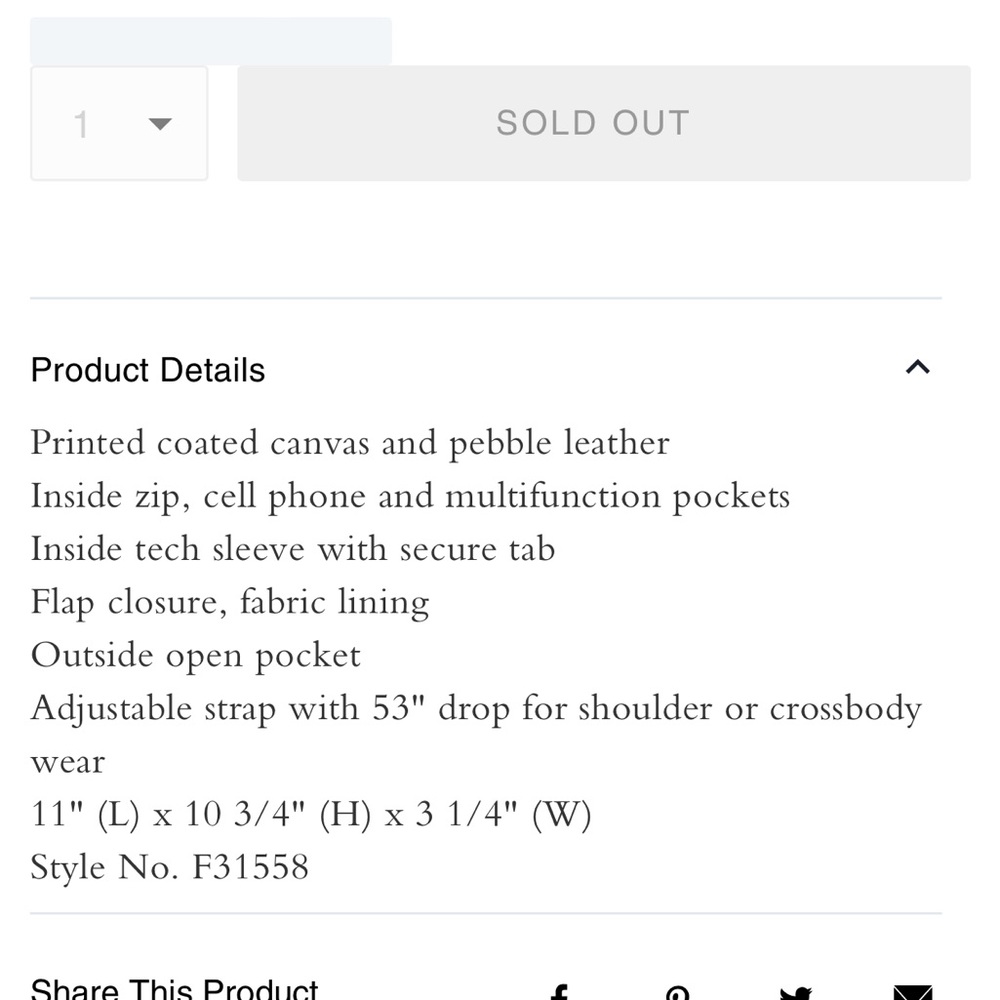This screenshot has height=1000, width=1000.
Task: Click the quantity value 1
Action: [x=82, y=125]
